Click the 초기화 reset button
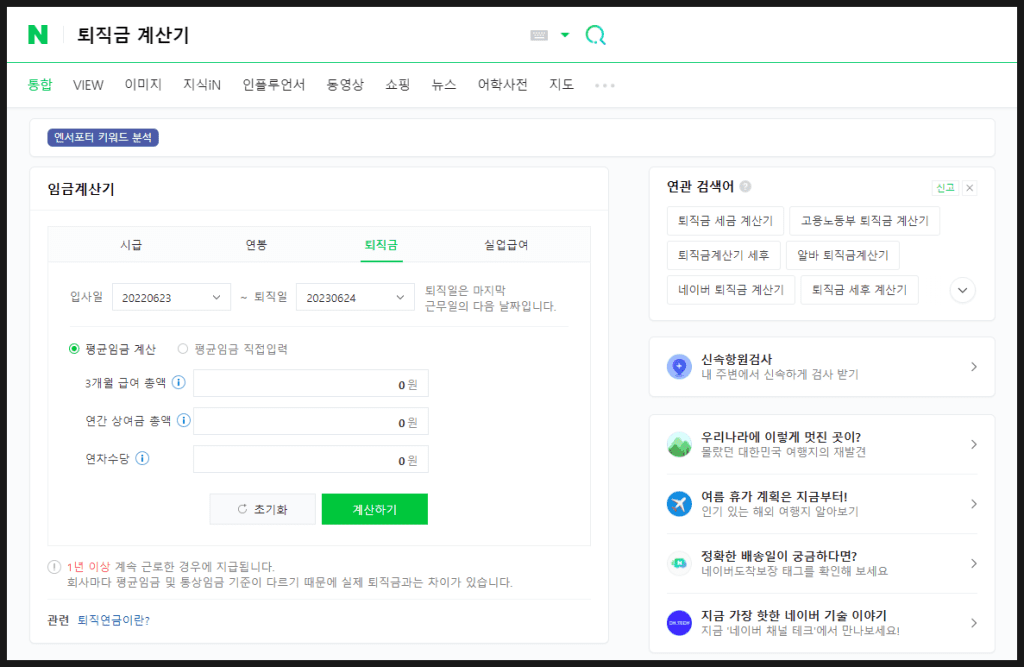 (x=262, y=509)
